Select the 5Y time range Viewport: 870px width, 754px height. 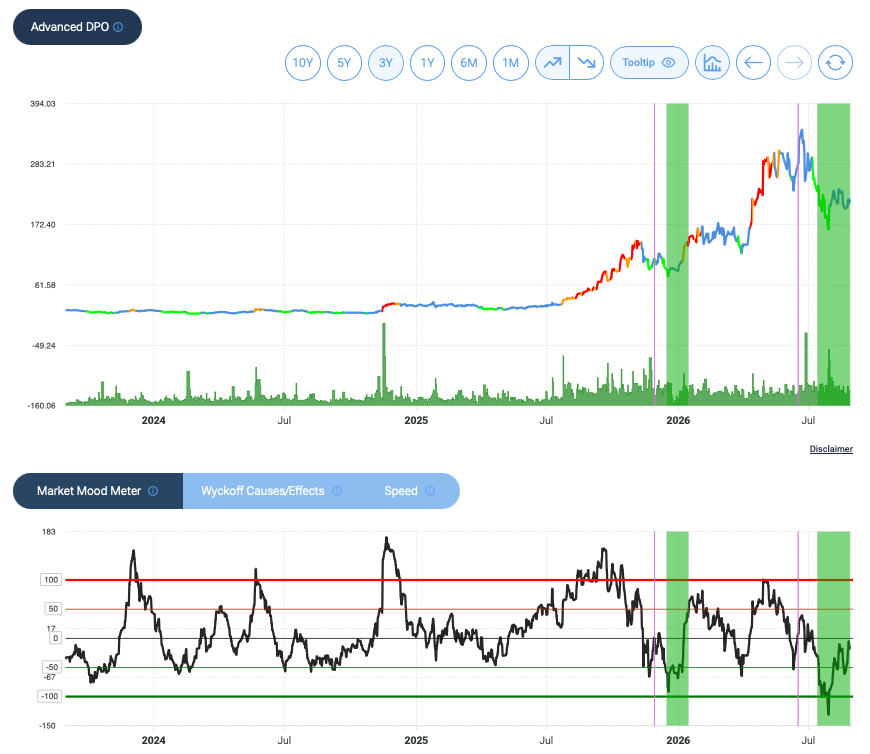click(x=344, y=63)
